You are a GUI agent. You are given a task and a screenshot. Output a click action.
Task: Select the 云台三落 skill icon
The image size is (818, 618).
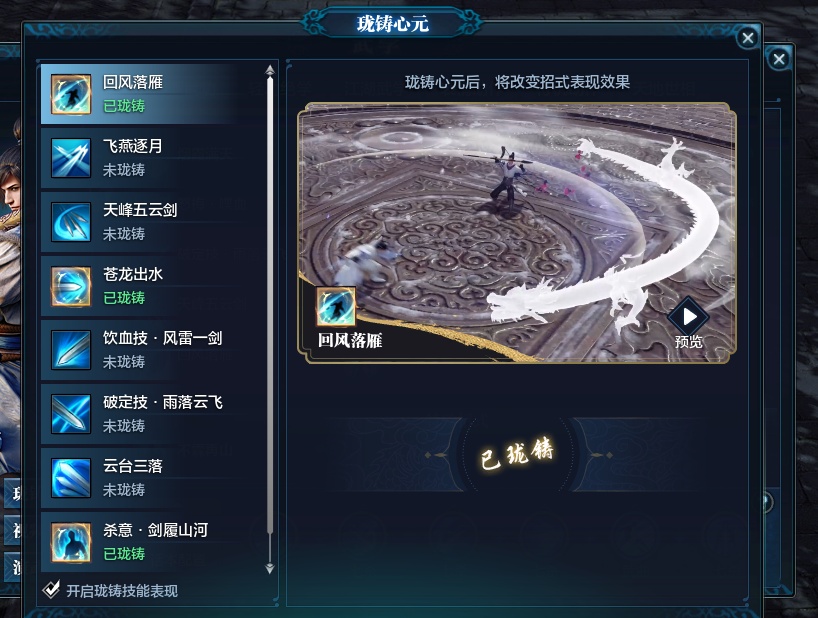(70, 478)
